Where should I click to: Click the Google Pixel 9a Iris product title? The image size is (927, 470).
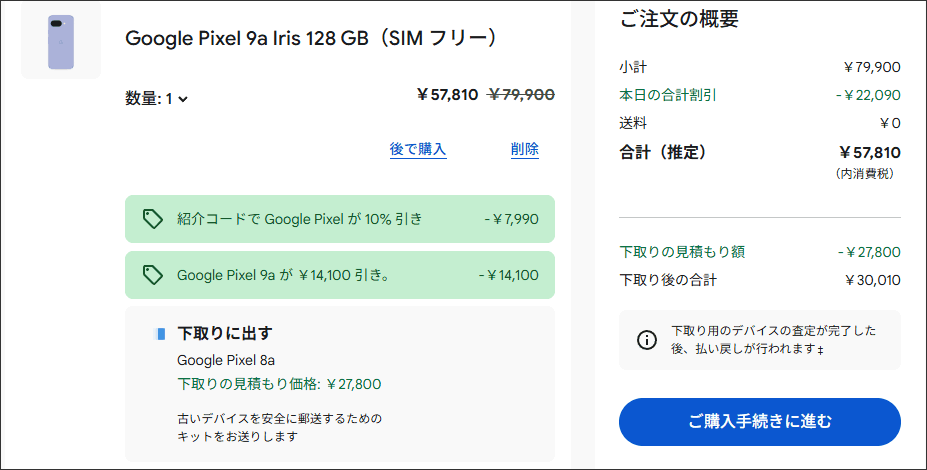tap(311, 38)
